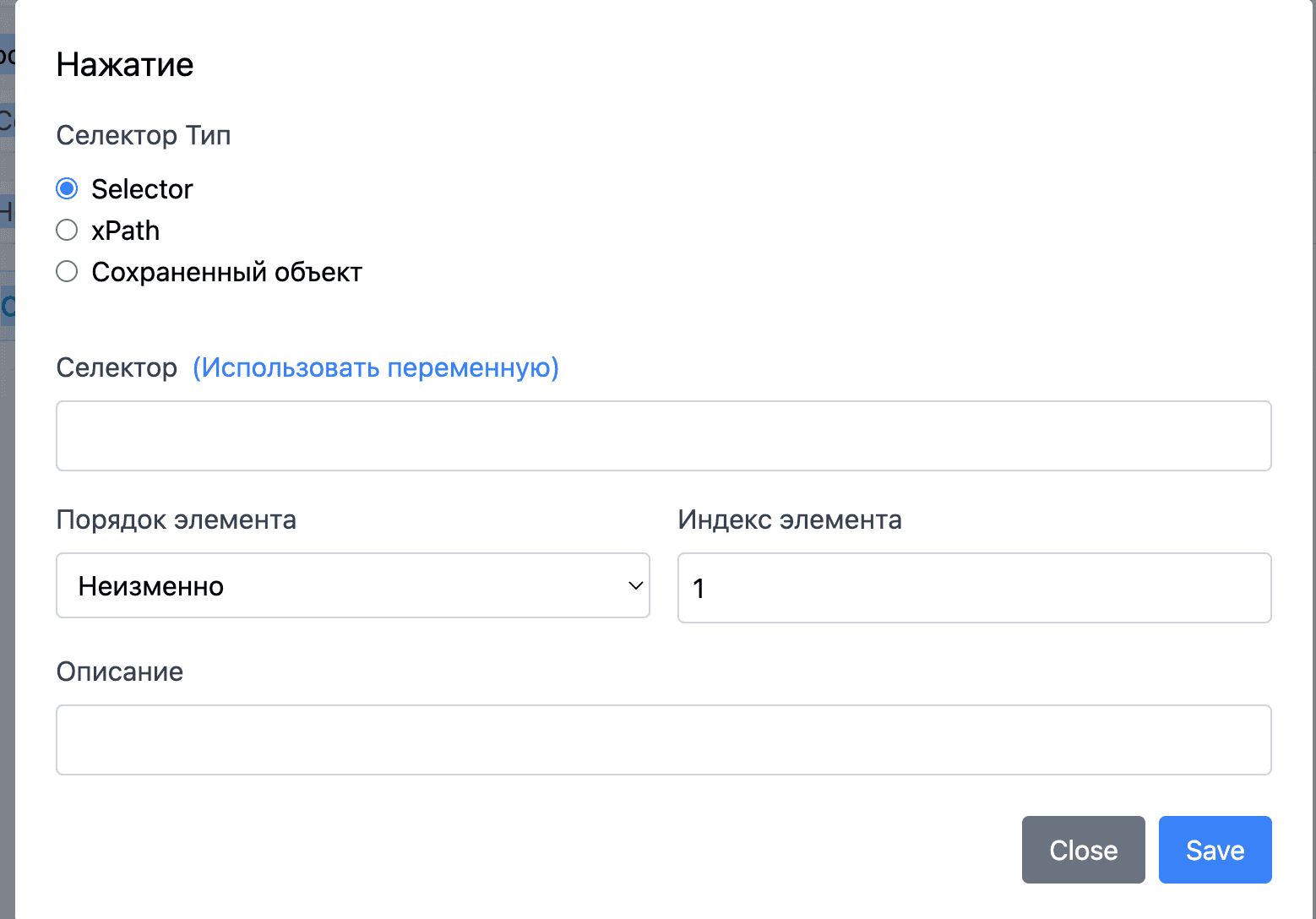
Task: Focus the Индекс элемента field containing 1
Action: pyautogui.click(x=974, y=588)
